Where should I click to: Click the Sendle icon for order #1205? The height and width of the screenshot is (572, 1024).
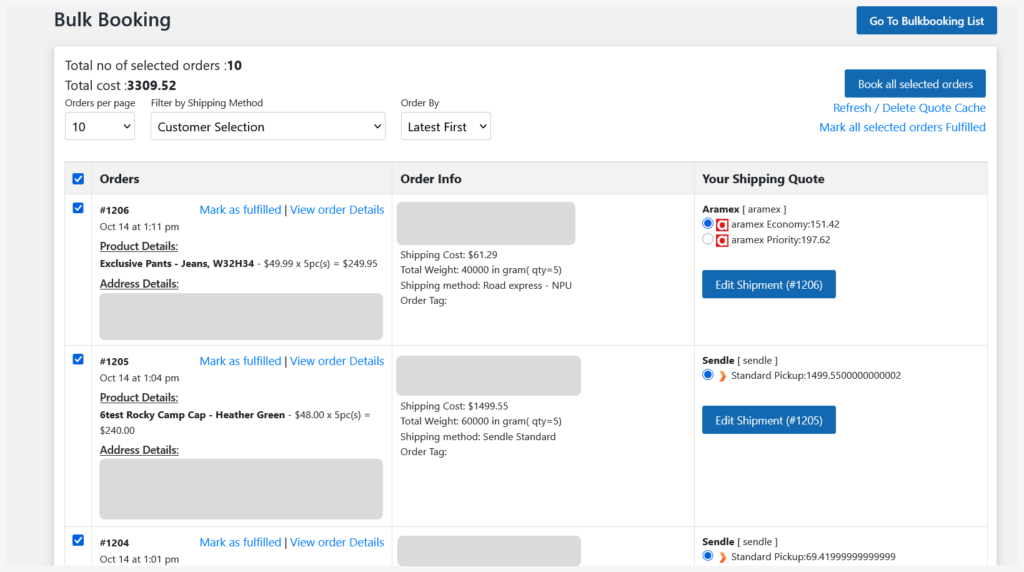[722, 376]
